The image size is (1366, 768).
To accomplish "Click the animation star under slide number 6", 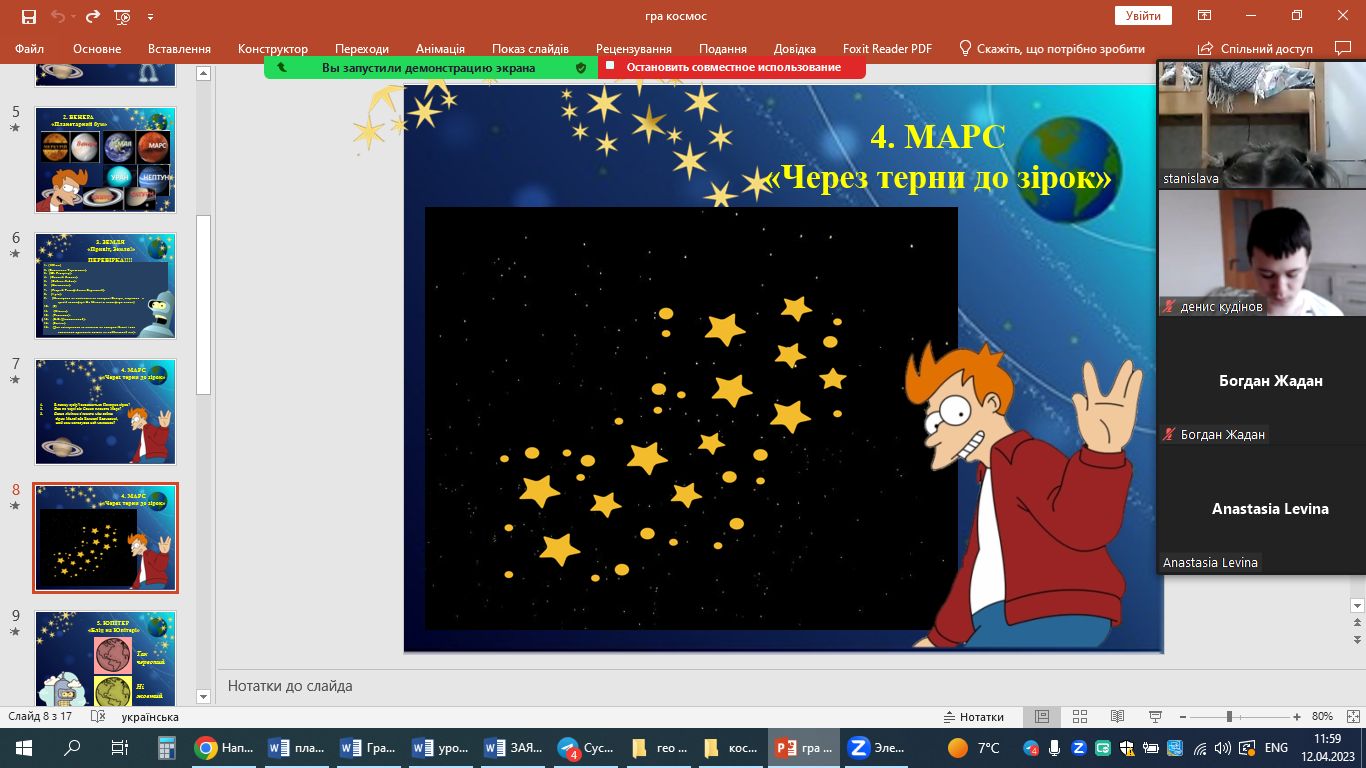I will coord(15,255).
